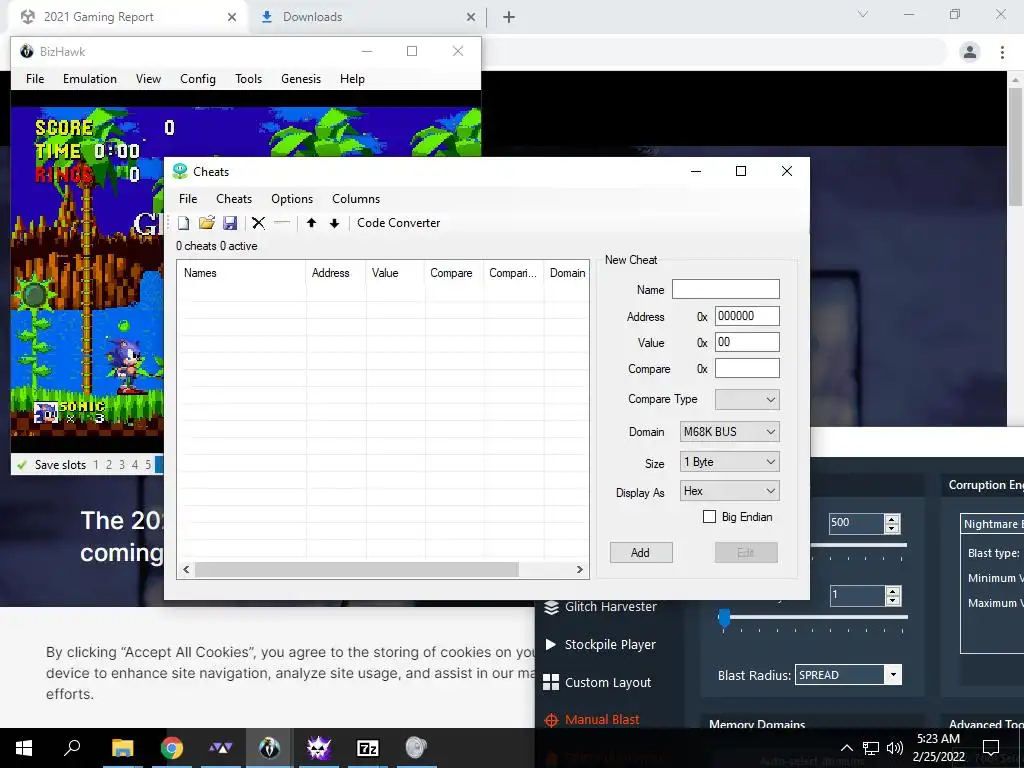
Task: Close the 2021 Gaming Report tab
Action: [232, 17]
